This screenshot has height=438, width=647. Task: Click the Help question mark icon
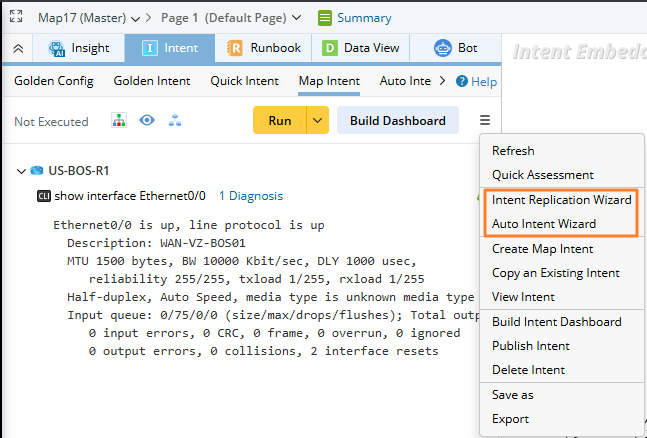point(462,81)
